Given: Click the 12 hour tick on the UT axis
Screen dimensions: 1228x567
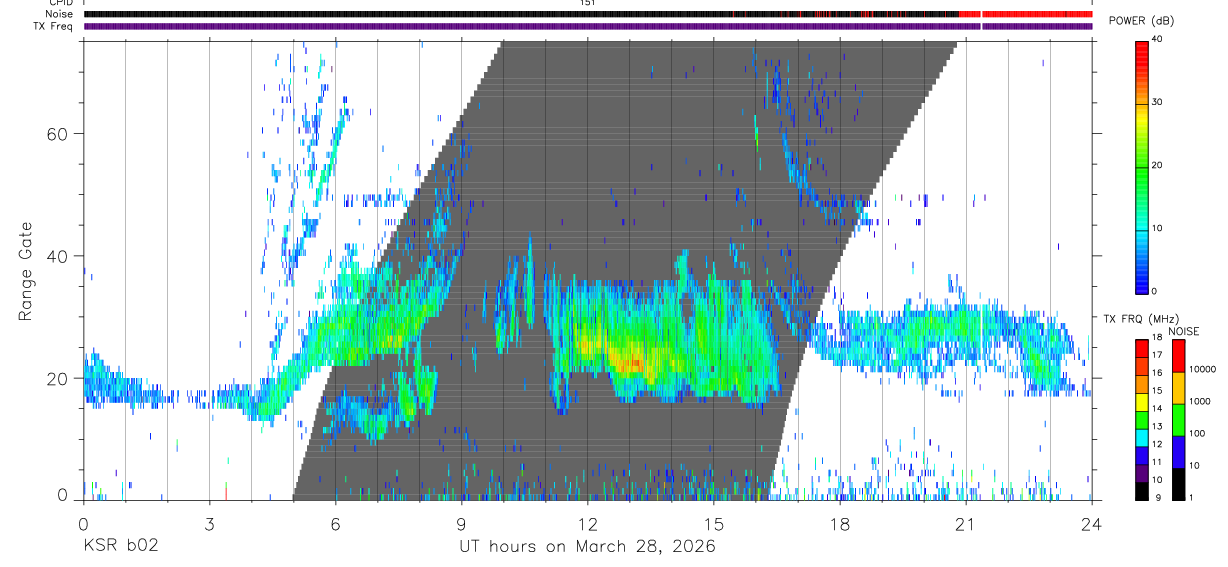Looking at the screenshot, I should tap(588, 522).
